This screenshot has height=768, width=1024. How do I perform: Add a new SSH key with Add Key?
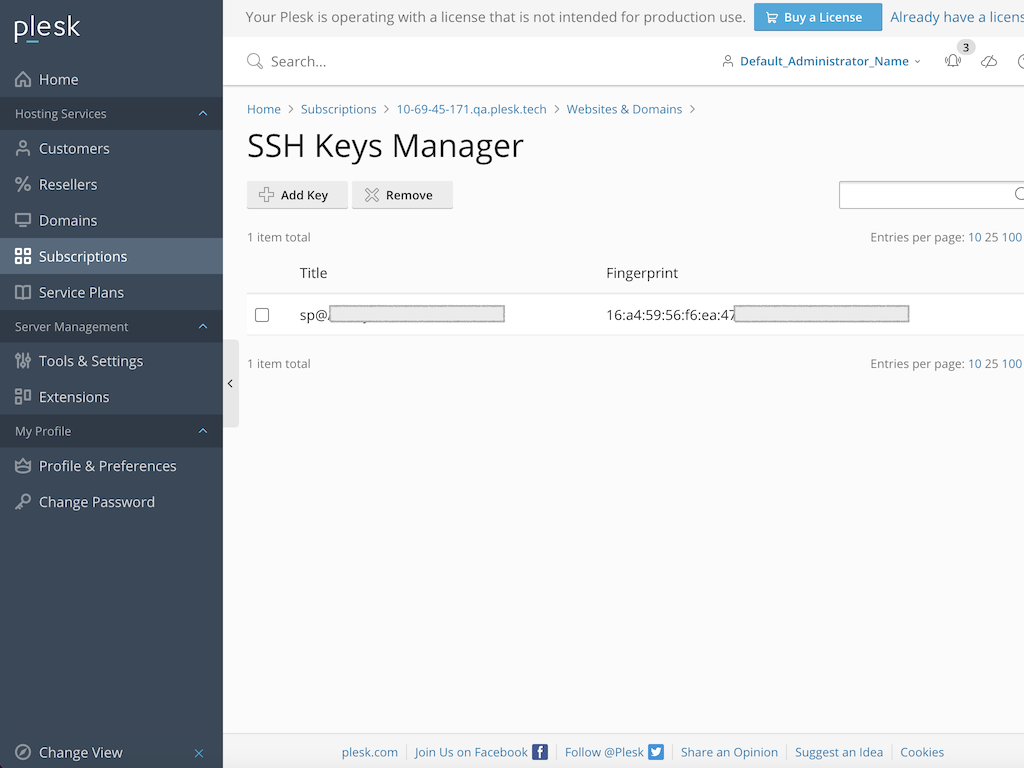297,194
